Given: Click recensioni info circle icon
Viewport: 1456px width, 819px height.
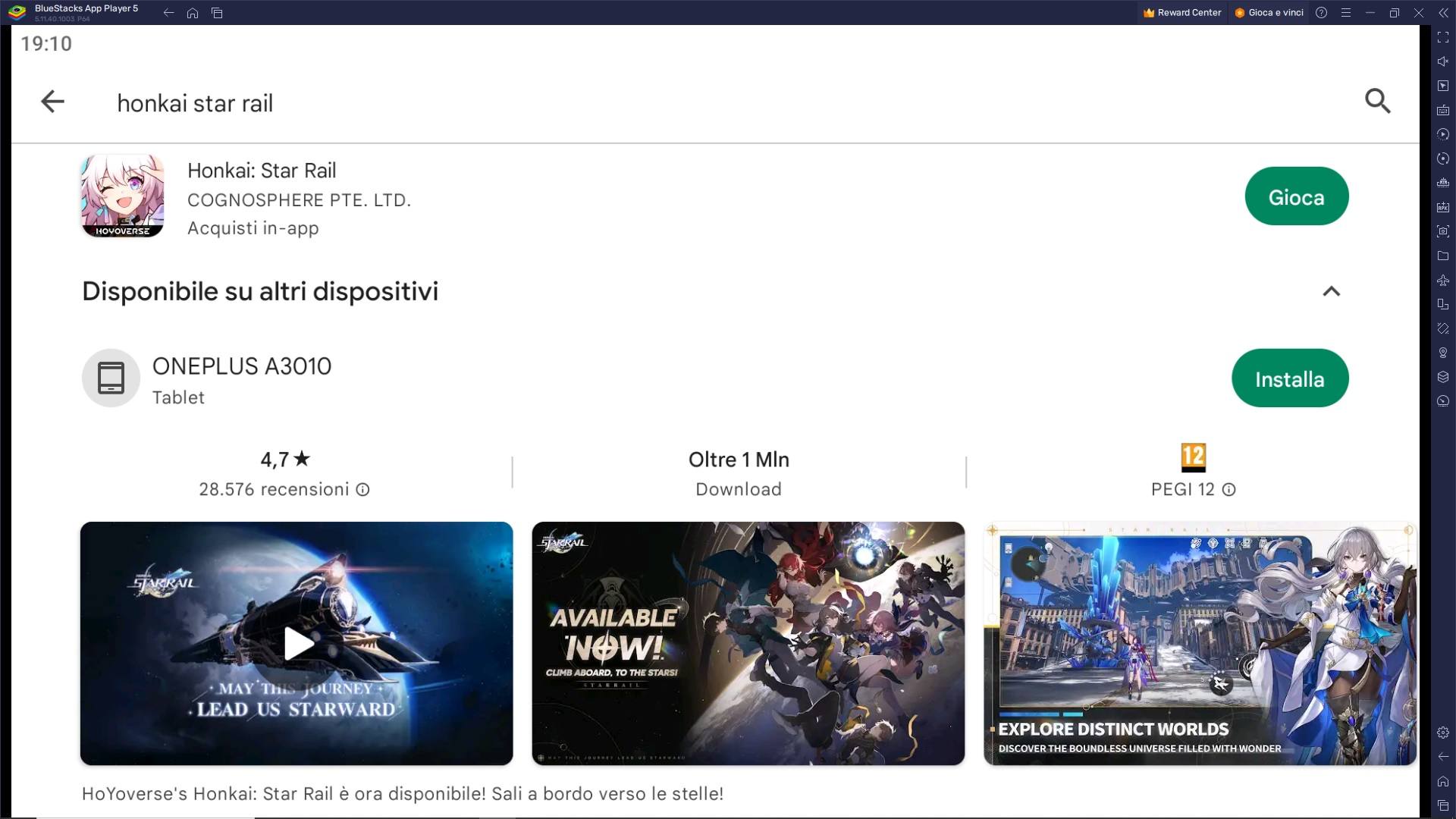Looking at the screenshot, I should click(362, 490).
